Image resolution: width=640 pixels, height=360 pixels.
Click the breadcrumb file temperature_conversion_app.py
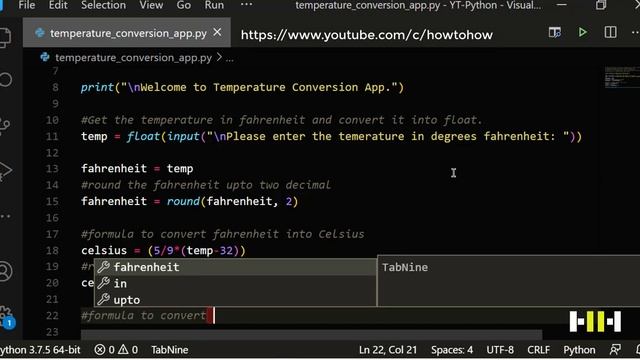pyautogui.click(x=133, y=58)
